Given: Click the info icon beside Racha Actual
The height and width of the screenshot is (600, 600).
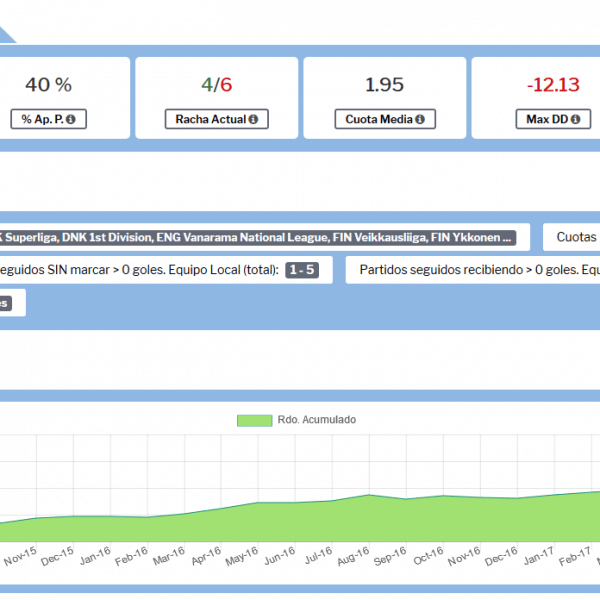Looking at the screenshot, I should pos(253,119).
